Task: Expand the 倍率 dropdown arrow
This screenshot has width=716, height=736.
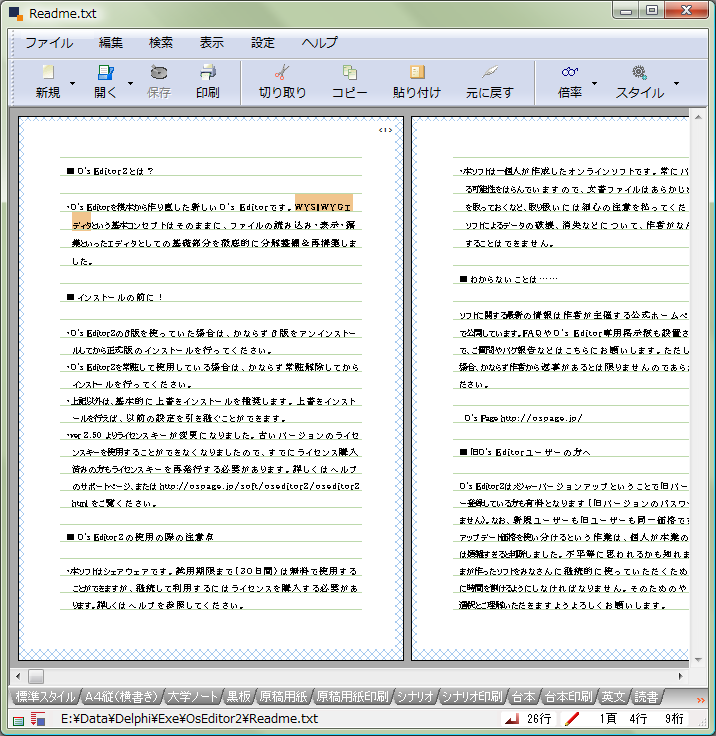Action: tap(594, 84)
